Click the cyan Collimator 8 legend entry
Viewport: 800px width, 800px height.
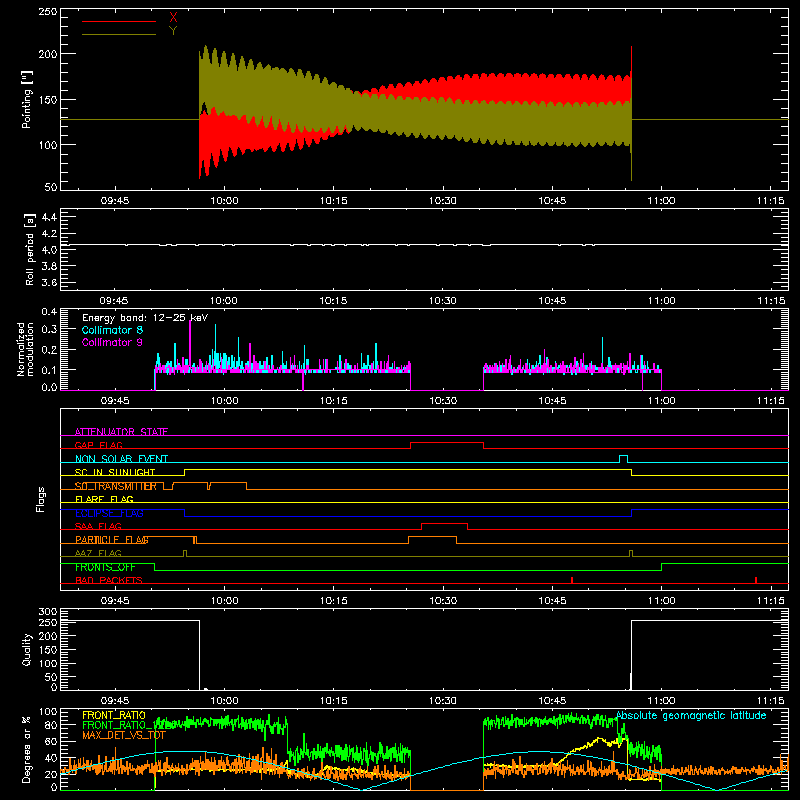point(112,330)
